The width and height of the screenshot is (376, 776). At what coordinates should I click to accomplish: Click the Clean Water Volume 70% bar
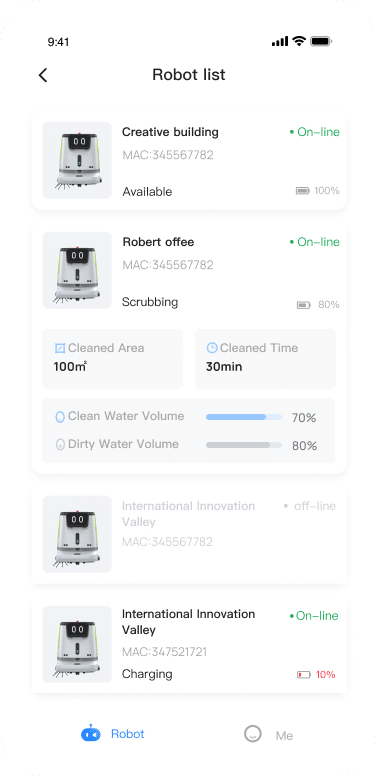click(x=244, y=417)
